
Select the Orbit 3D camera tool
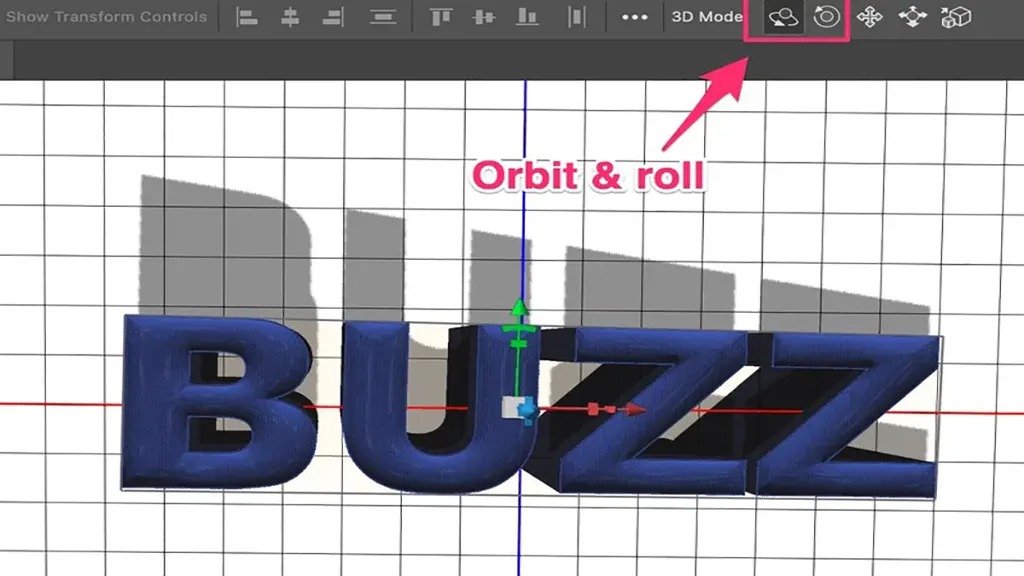[782, 17]
